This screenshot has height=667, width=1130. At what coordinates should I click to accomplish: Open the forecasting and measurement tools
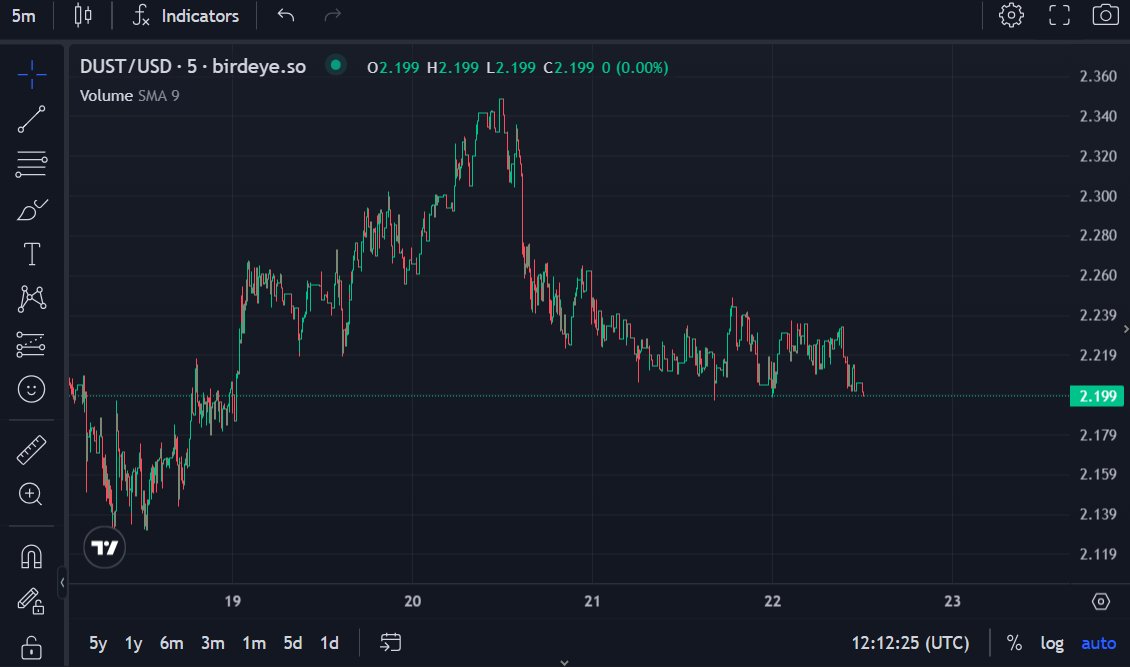click(31, 344)
